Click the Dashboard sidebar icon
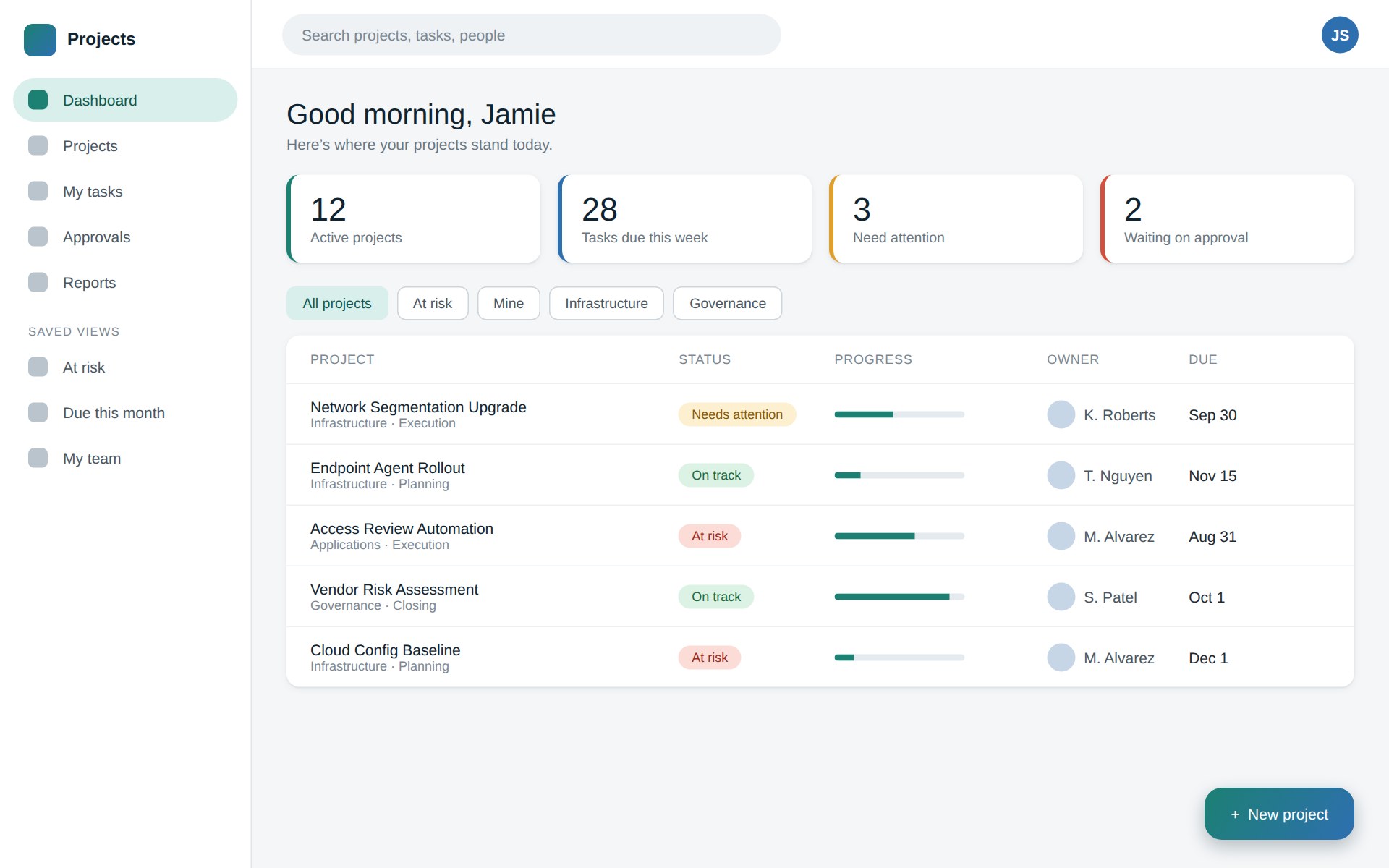The width and height of the screenshot is (1389, 868). (38, 100)
